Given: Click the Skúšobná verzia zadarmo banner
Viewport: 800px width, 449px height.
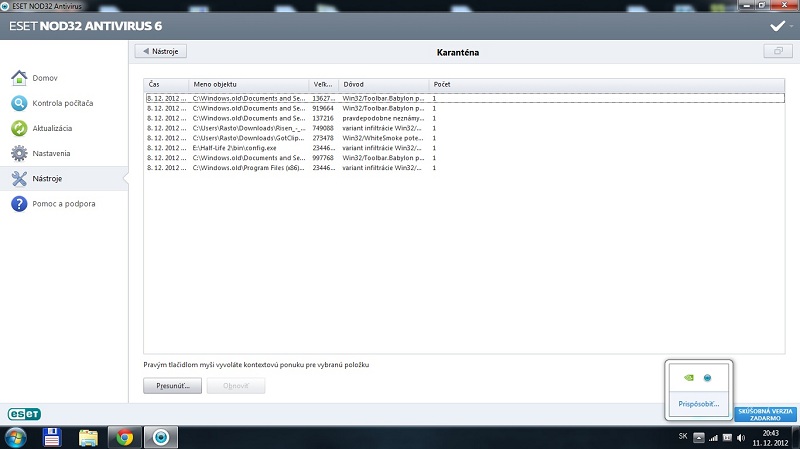Looking at the screenshot, I should pos(765,414).
